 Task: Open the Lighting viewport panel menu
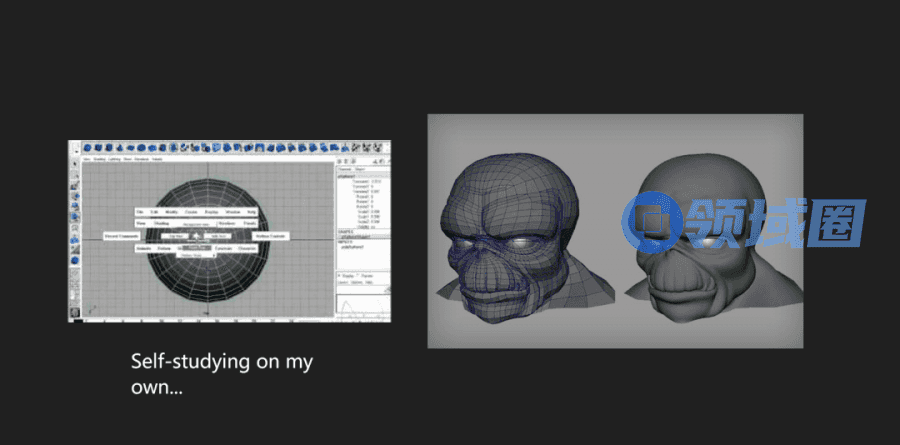click(x=114, y=159)
